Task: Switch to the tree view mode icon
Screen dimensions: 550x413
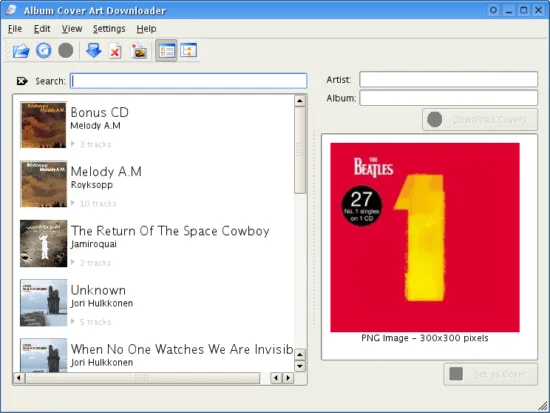Action: pyautogui.click(x=189, y=51)
